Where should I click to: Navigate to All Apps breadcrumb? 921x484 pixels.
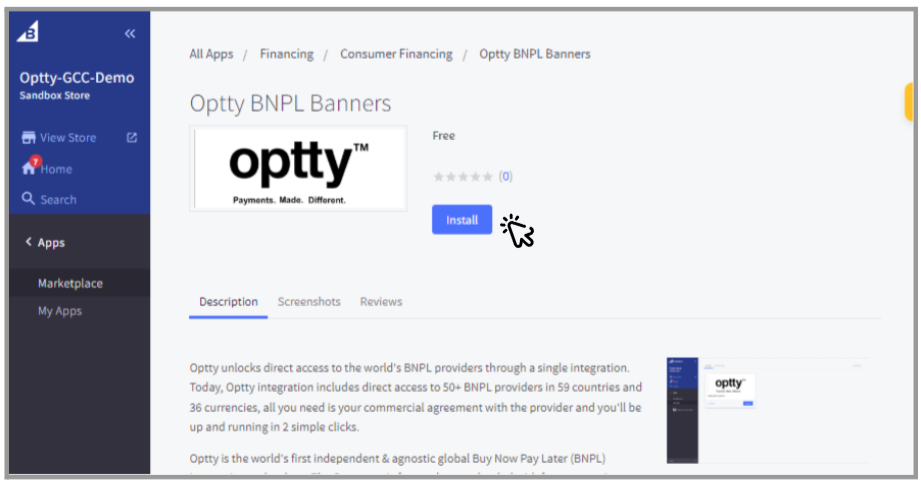coord(211,54)
